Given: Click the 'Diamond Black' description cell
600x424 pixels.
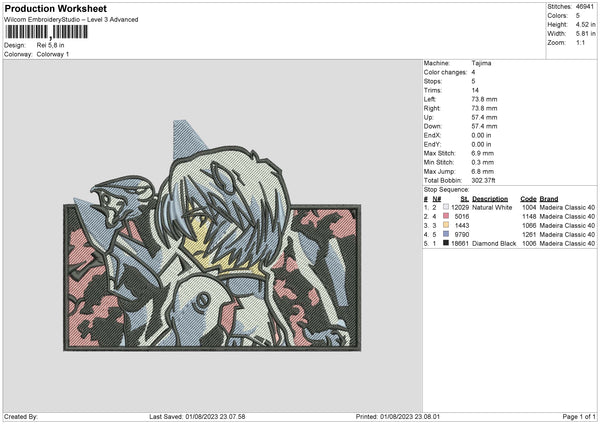Looking at the screenshot, I should [494, 243].
